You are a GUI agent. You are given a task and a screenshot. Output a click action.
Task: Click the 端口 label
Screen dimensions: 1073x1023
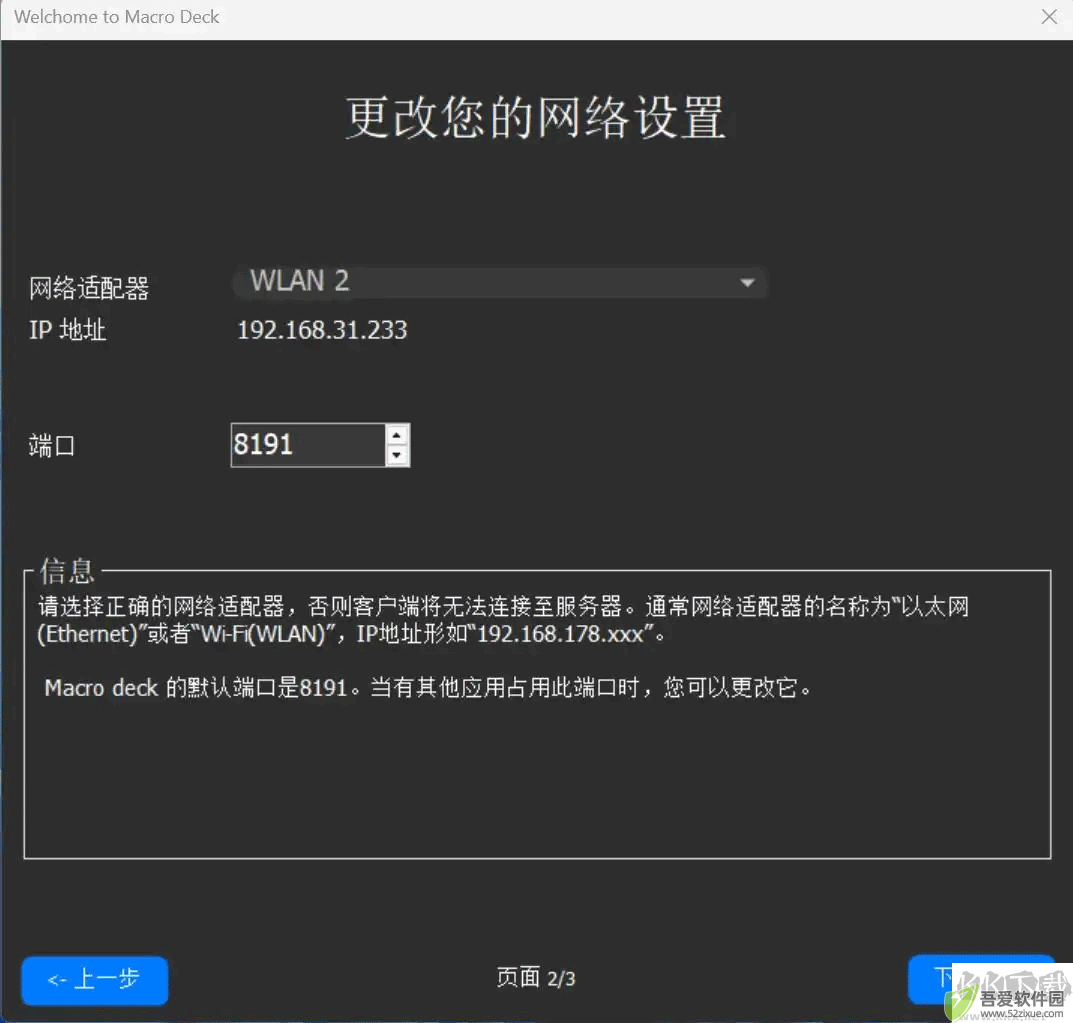pyautogui.click(x=52, y=445)
